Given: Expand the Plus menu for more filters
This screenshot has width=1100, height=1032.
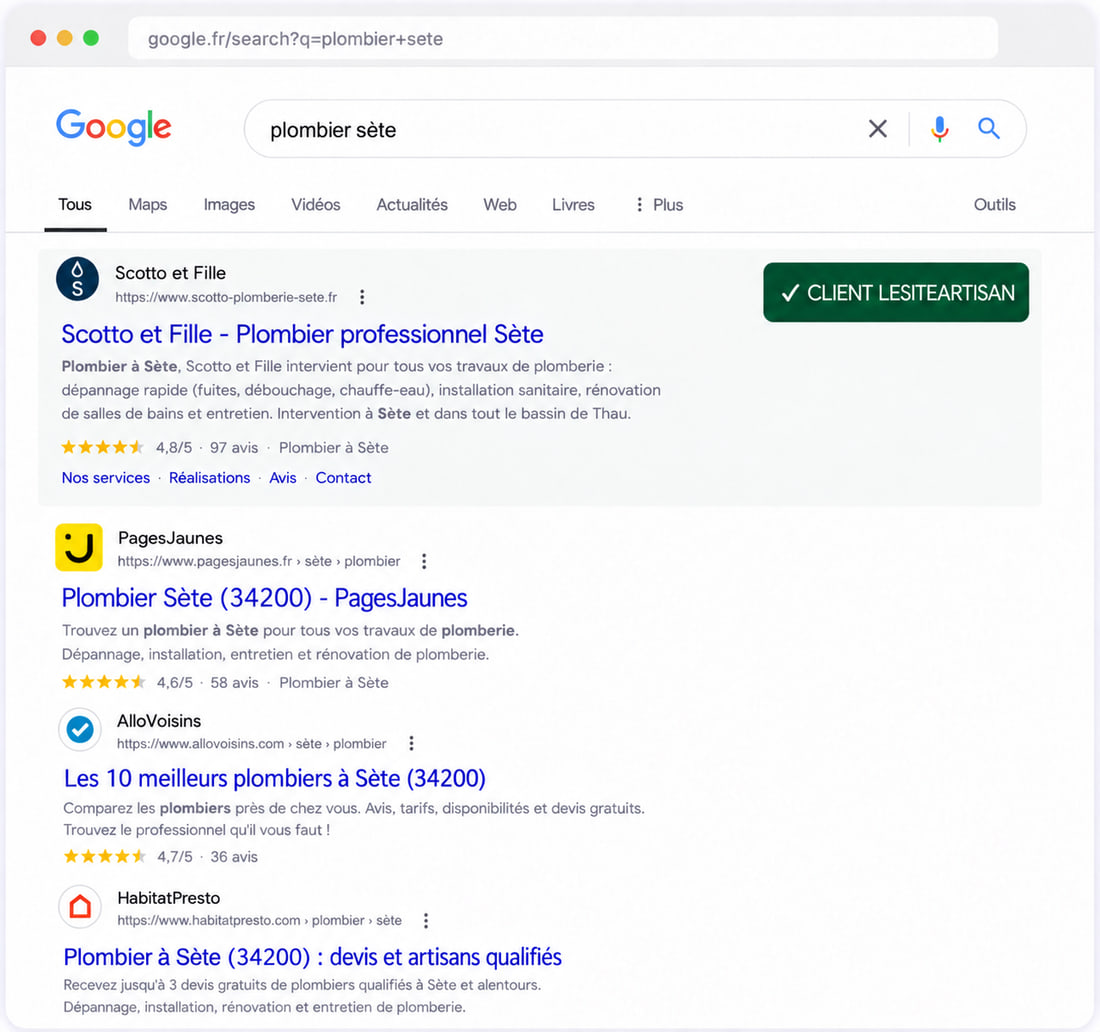Looking at the screenshot, I should coord(659,205).
